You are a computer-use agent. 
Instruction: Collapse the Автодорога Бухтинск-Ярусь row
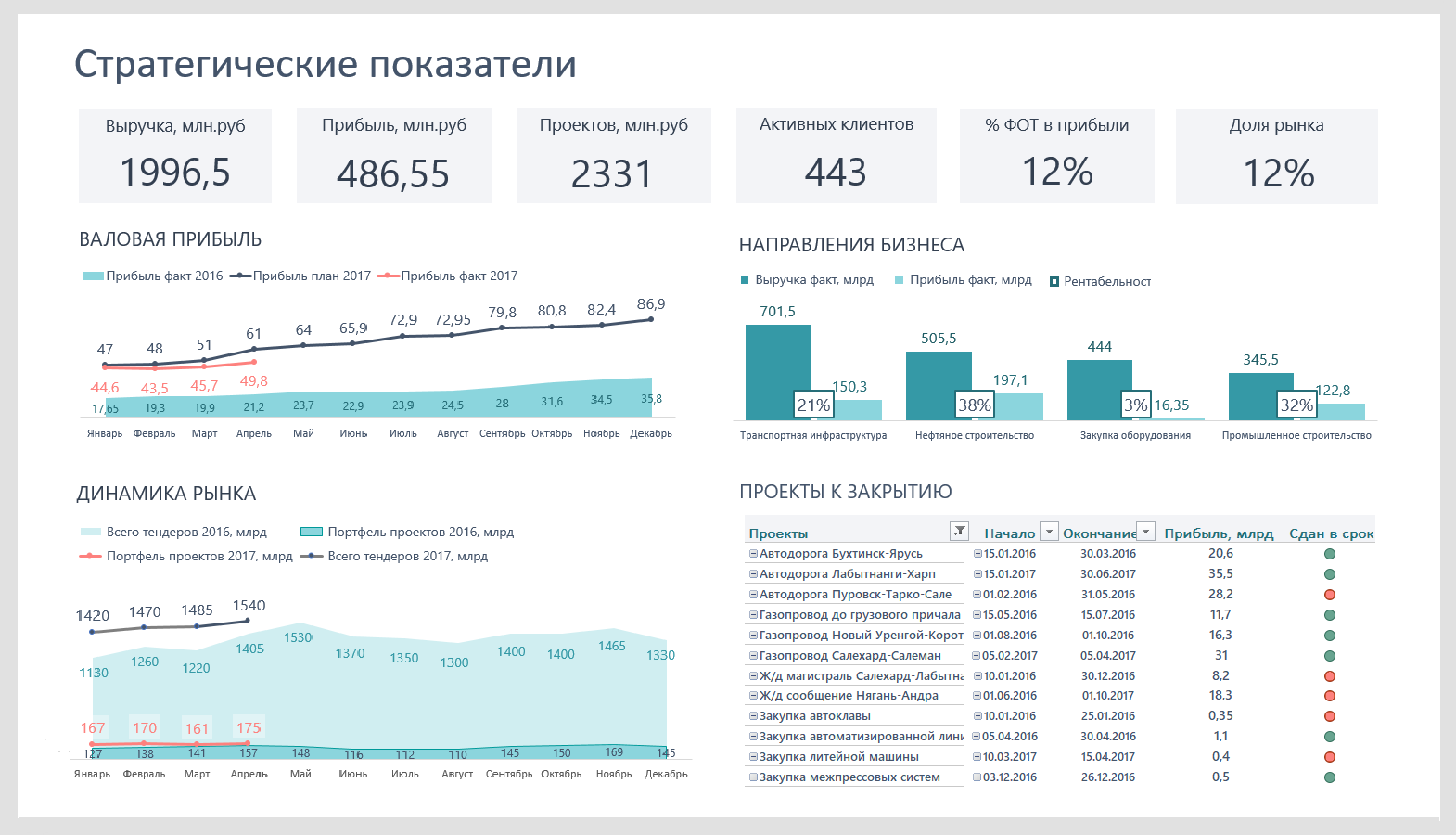pyautogui.click(x=753, y=554)
